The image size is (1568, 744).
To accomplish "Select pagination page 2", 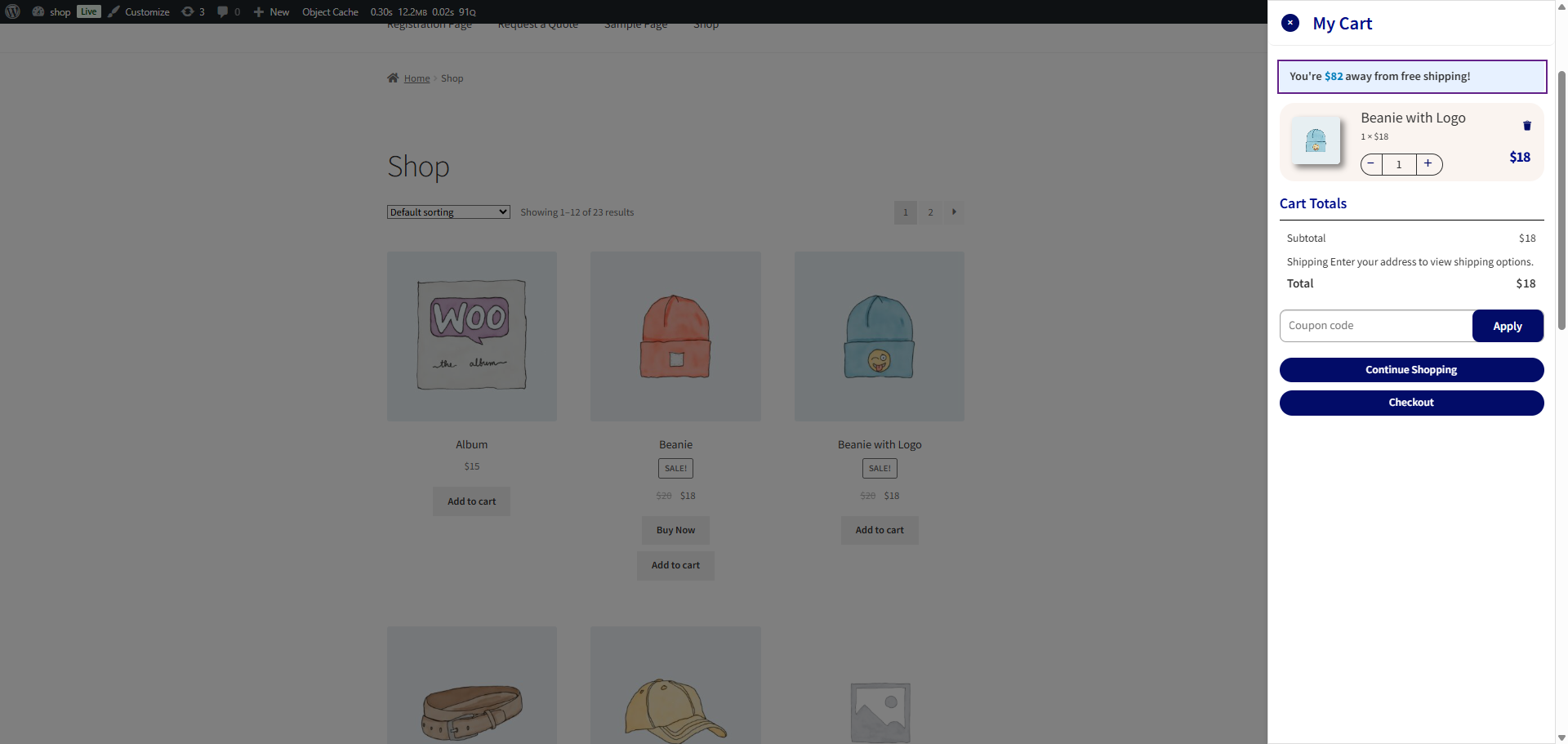I will point(930,212).
